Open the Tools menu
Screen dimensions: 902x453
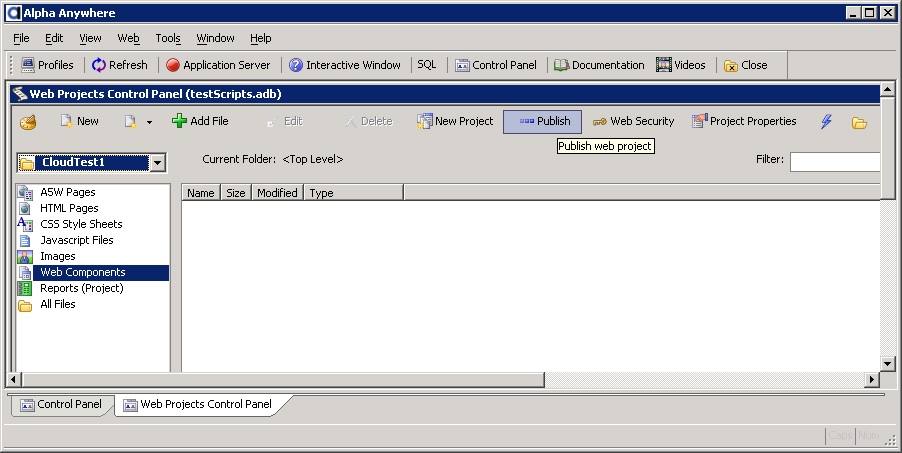click(x=168, y=39)
